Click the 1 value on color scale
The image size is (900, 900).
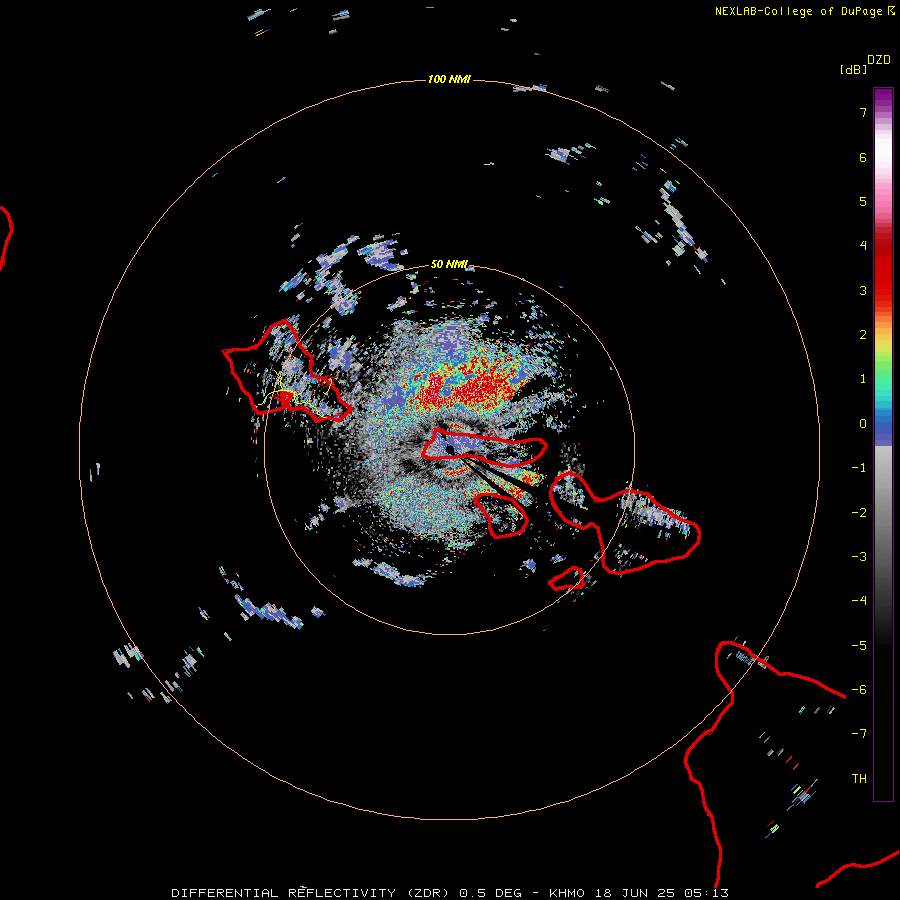(x=863, y=379)
